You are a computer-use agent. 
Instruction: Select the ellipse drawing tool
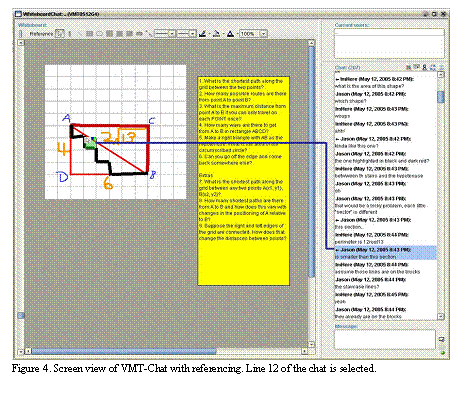tap(100, 34)
